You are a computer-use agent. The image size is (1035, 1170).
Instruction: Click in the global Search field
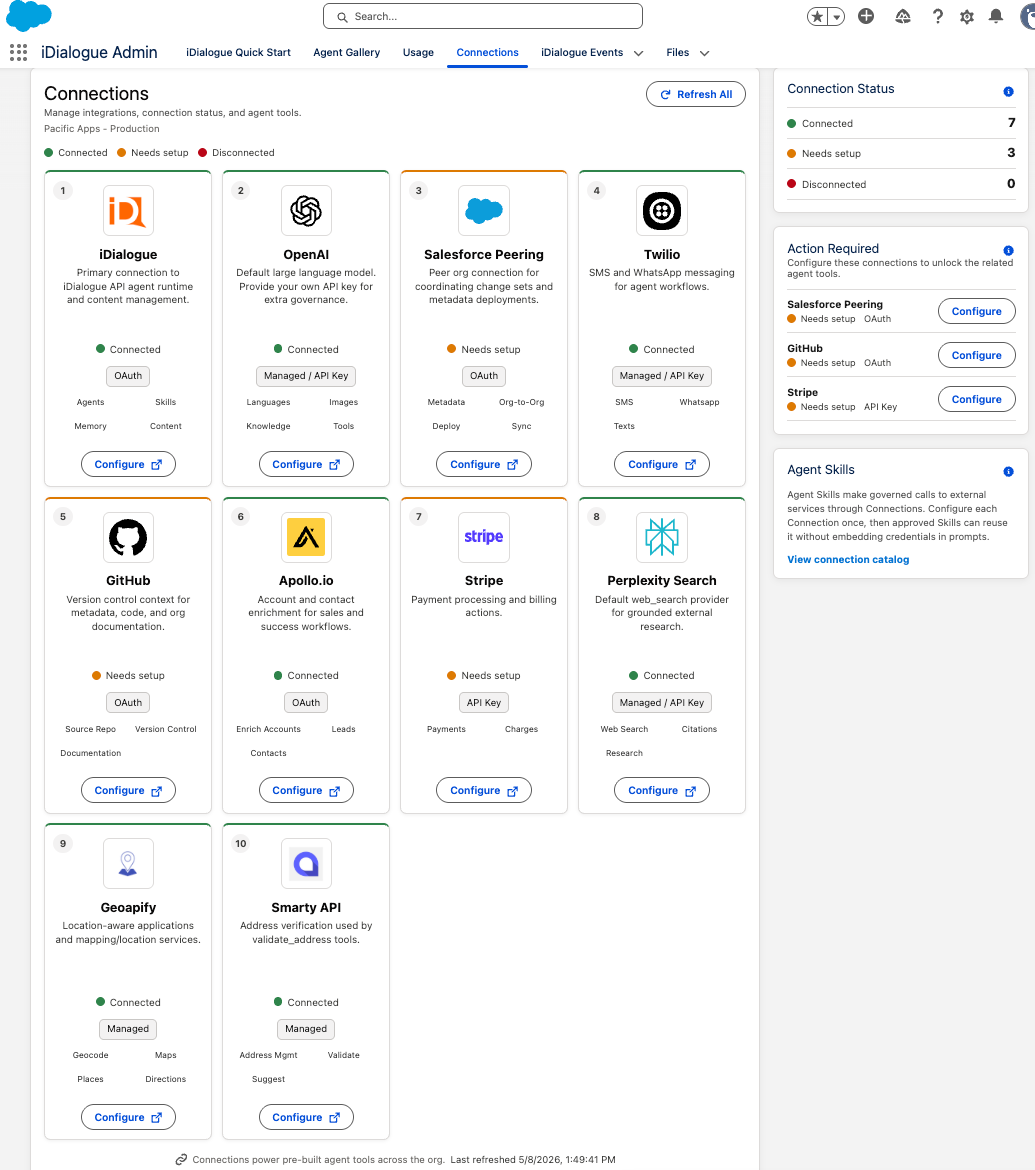tap(483, 16)
